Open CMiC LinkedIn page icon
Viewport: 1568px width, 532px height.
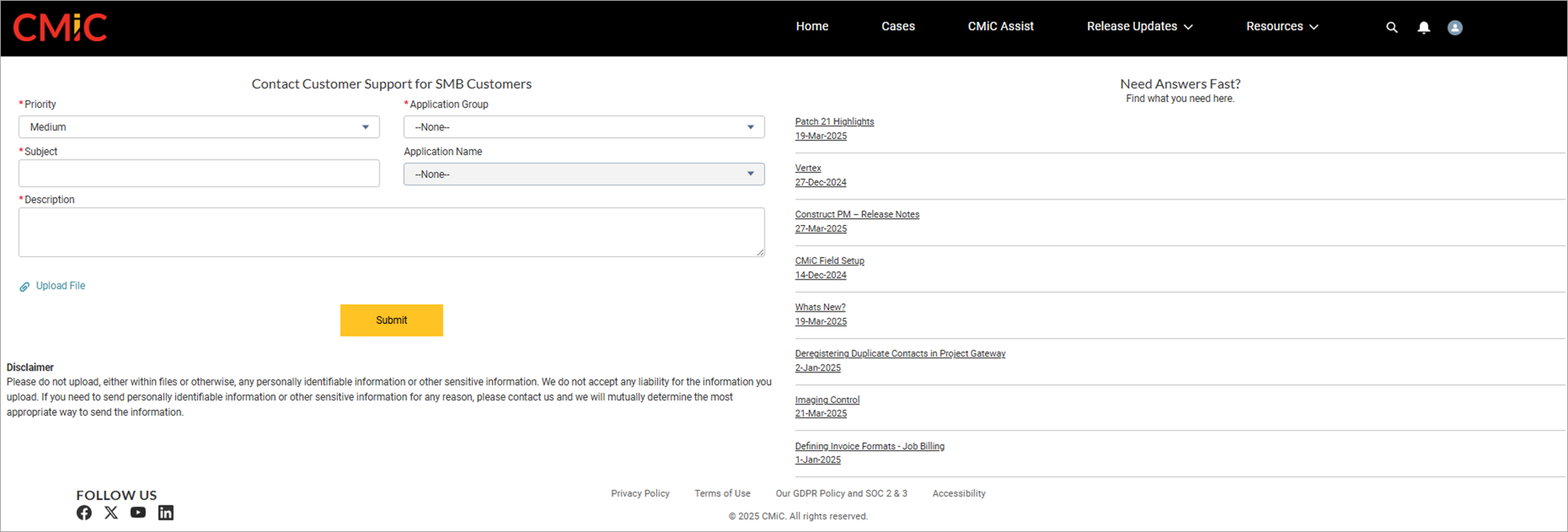tap(166, 513)
